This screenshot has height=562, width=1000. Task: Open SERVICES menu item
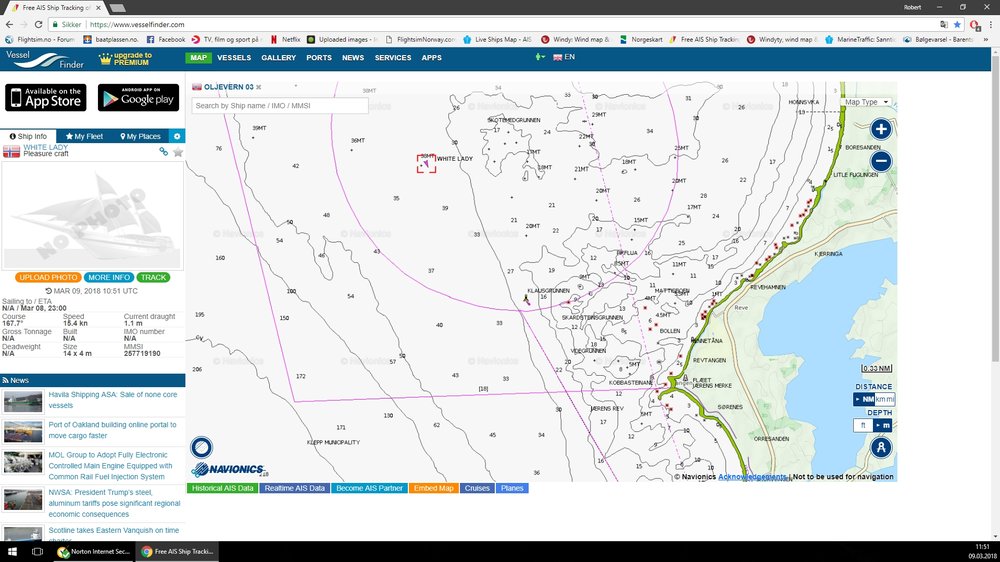[x=393, y=57]
